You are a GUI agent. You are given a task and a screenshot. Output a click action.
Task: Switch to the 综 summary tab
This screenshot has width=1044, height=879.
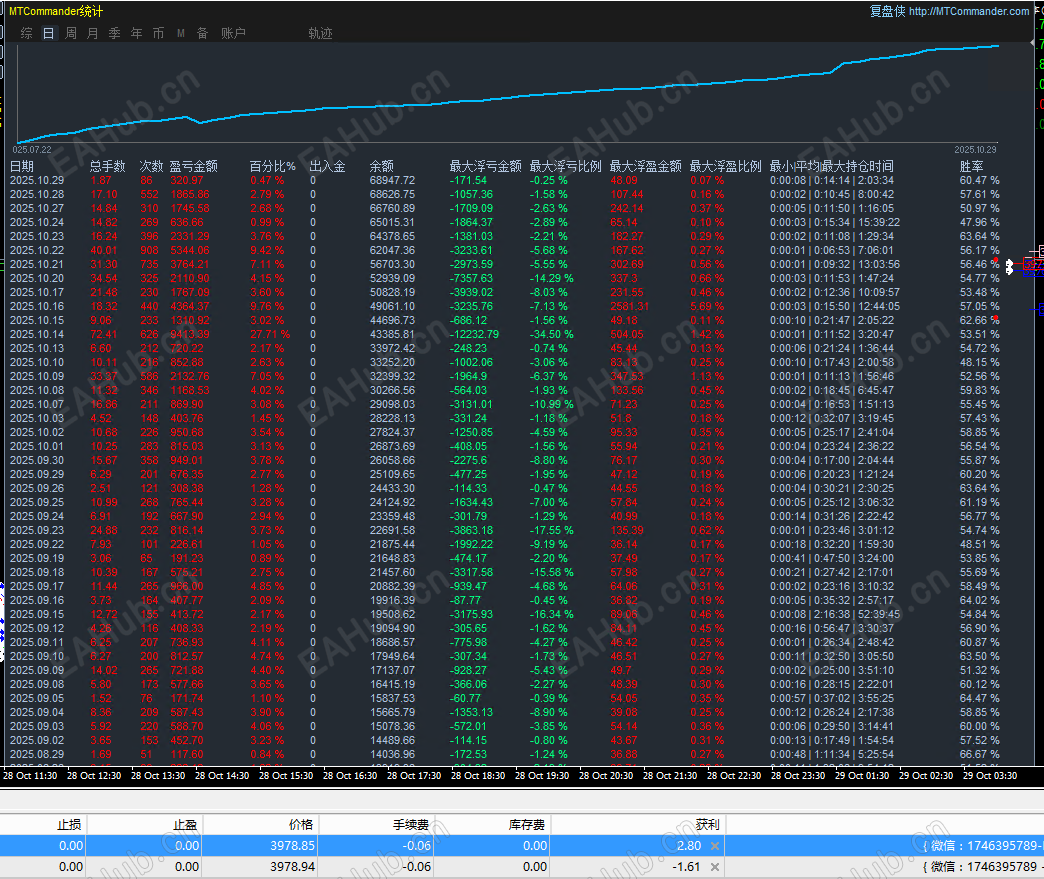pyautogui.click(x=26, y=33)
